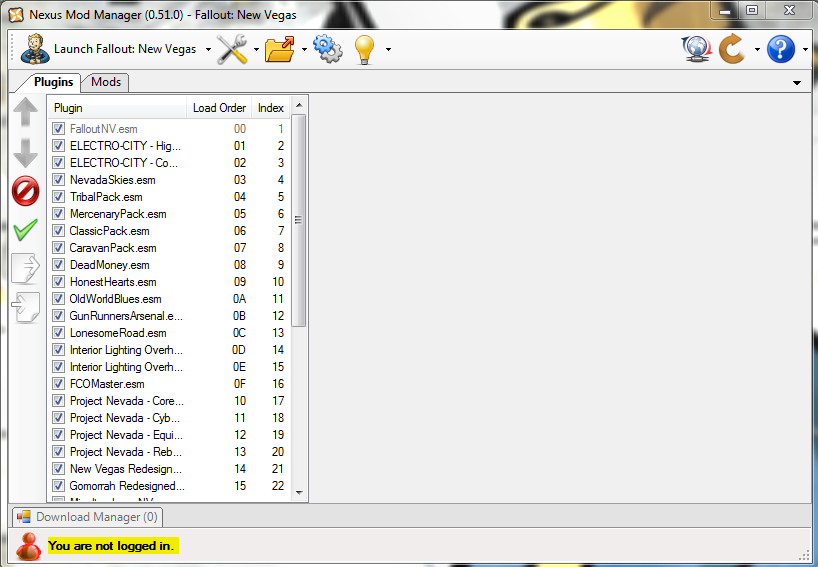
Task: Click the Nexus Mod Manager title bar logo
Action: [x=16, y=15]
